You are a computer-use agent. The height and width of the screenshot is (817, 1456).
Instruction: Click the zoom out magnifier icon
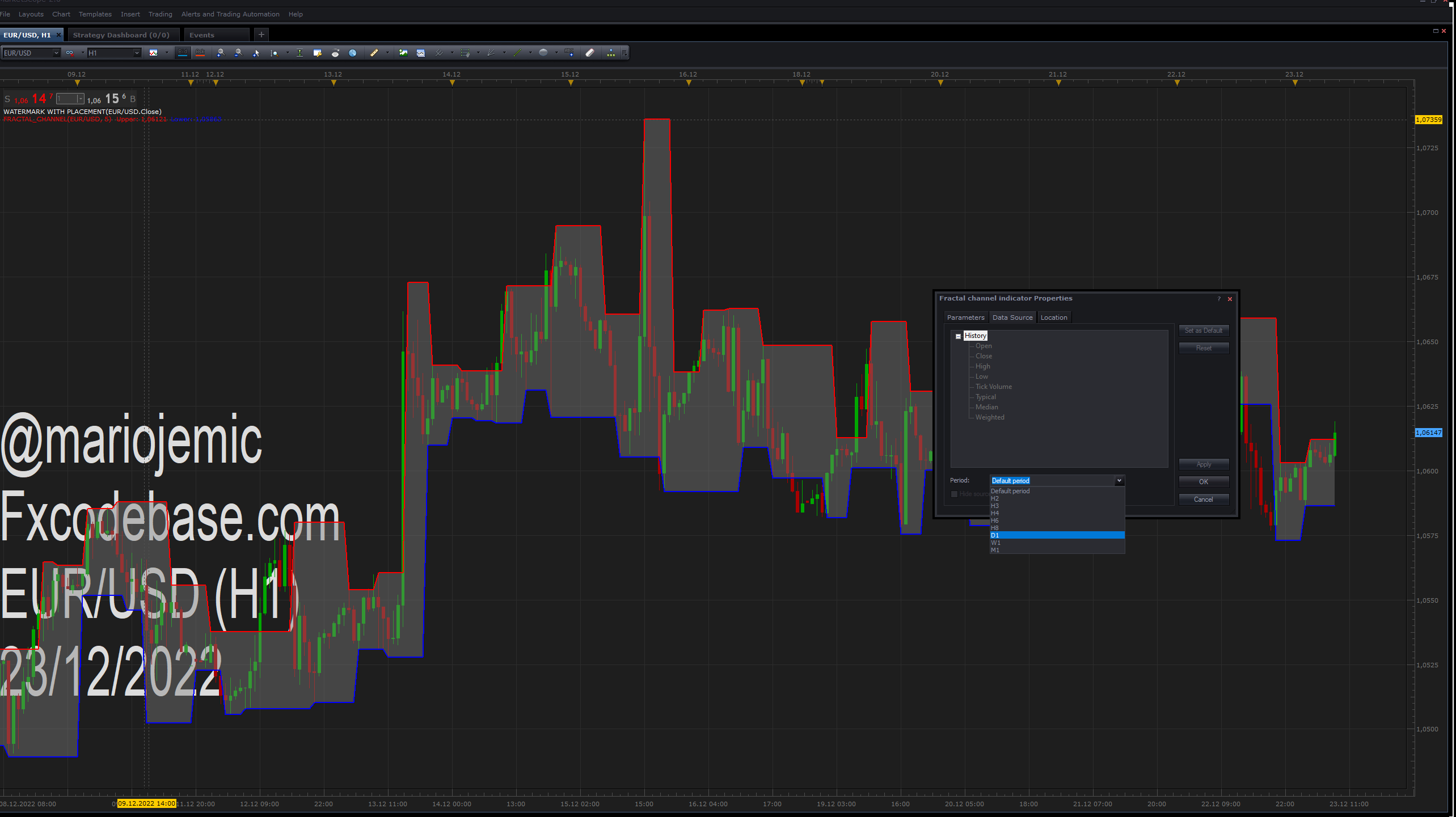point(239,53)
